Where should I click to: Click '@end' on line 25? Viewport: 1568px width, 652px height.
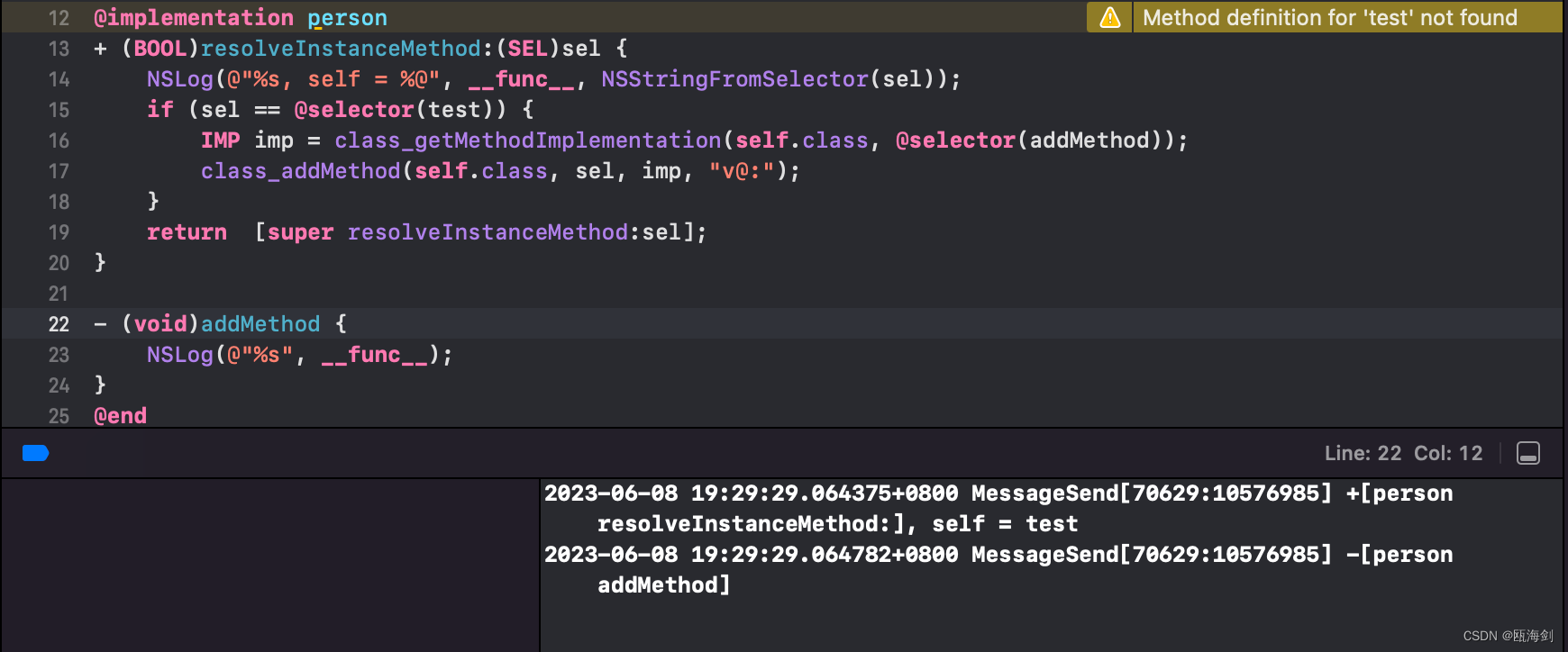click(120, 416)
